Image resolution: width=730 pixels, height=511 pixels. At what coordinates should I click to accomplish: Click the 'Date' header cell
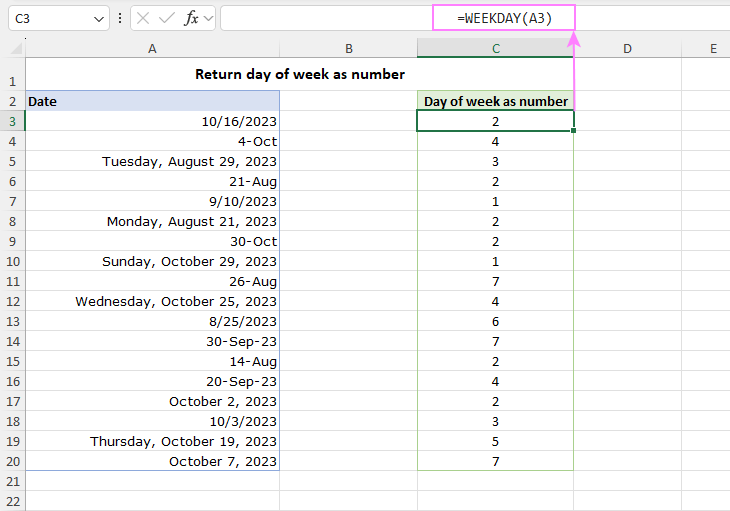pyautogui.click(x=153, y=101)
